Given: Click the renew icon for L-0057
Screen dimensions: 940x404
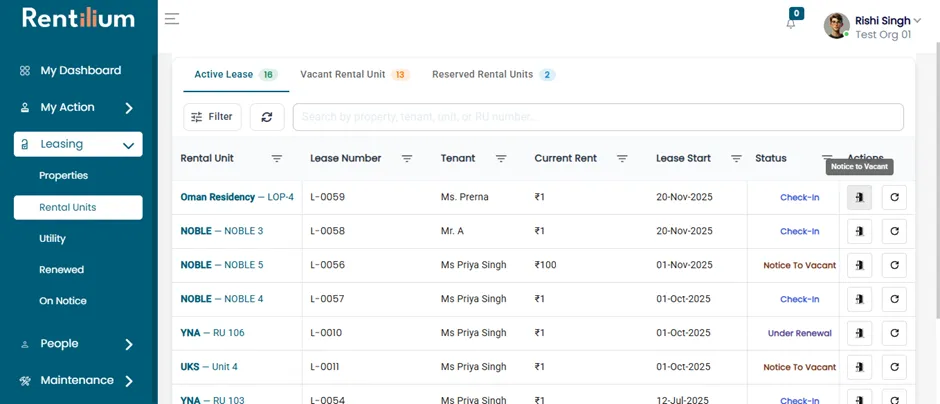Looking at the screenshot, I should pos(894,299).
